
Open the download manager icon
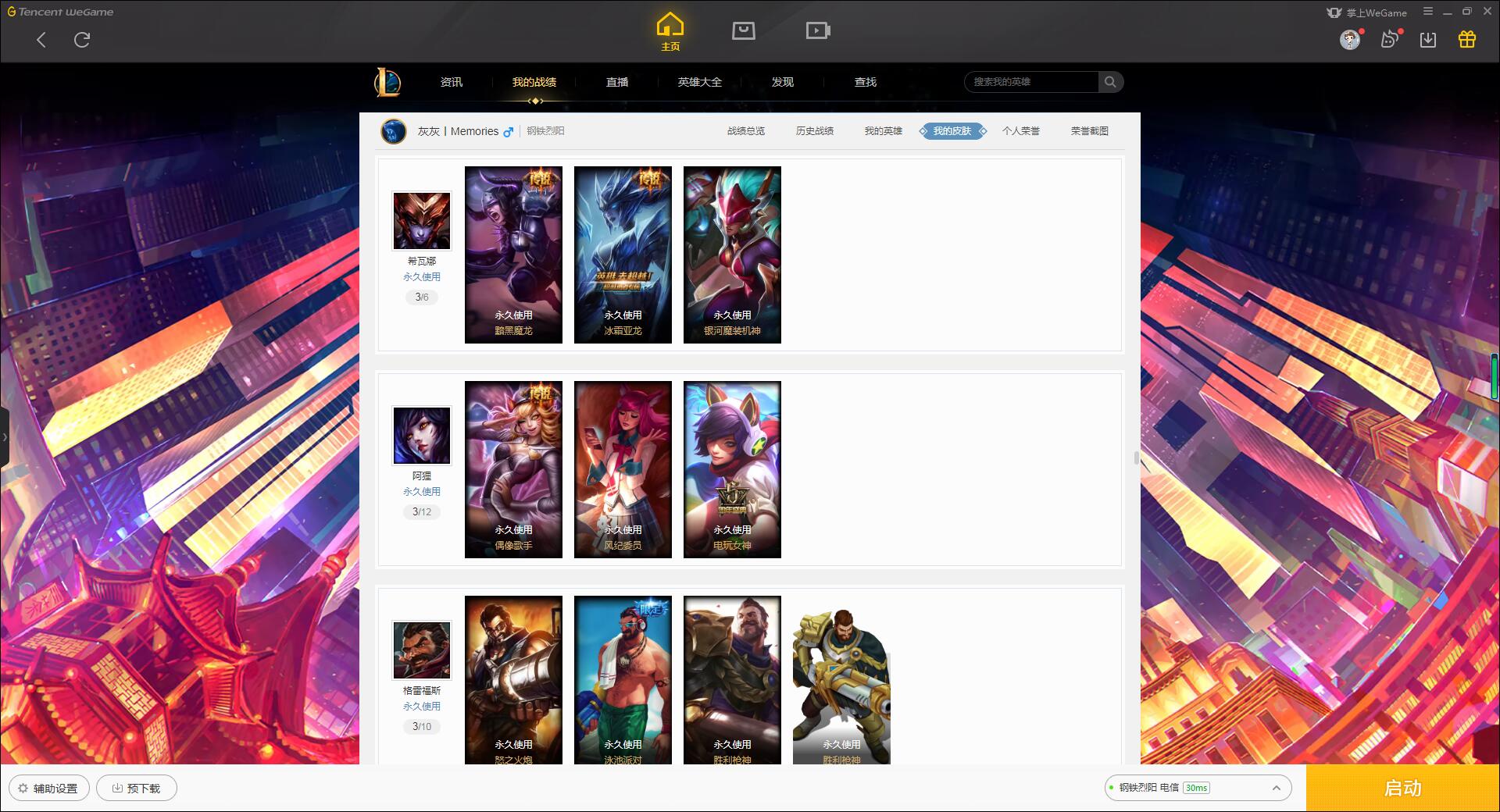[1428, 39]
